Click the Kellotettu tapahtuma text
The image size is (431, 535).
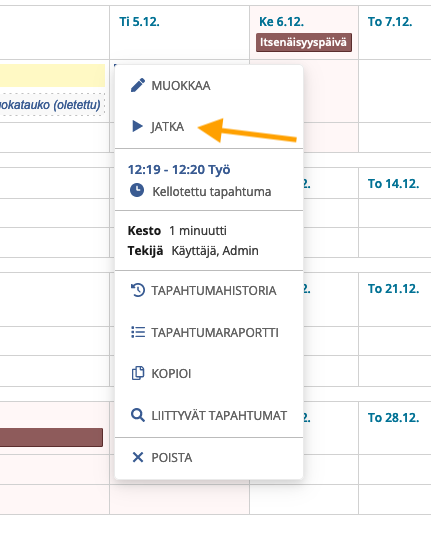(212, 191)
